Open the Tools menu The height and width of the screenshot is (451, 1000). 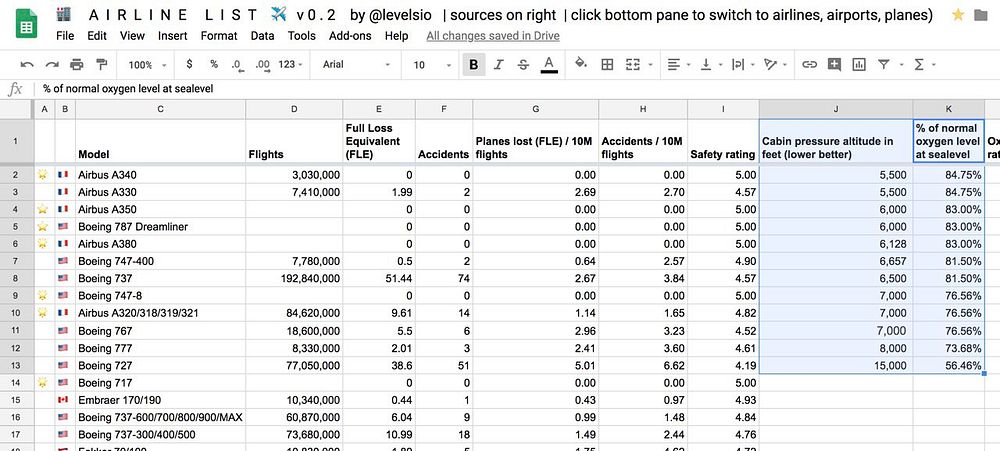point(302,36)
